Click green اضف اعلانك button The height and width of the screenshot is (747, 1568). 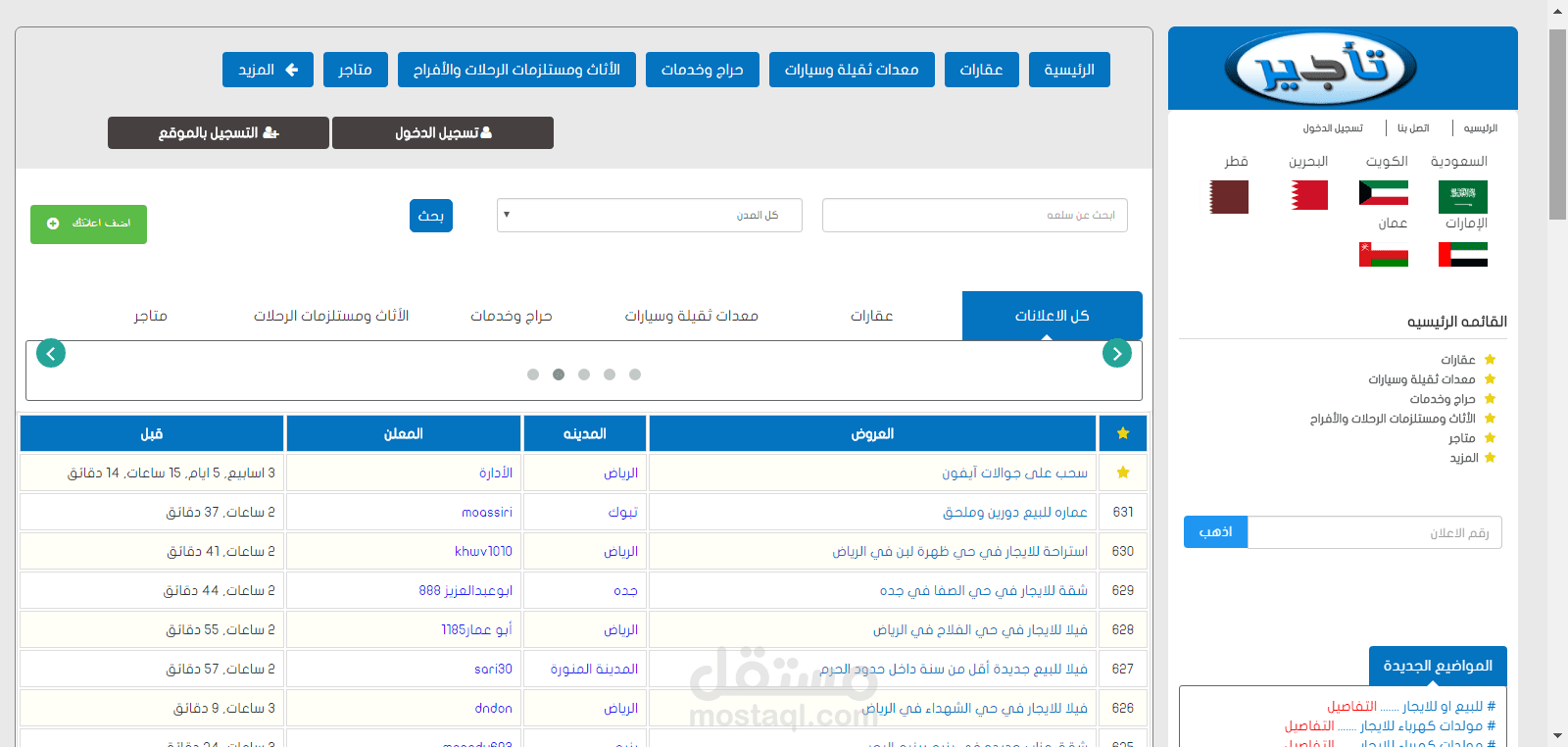click(88, 224)
